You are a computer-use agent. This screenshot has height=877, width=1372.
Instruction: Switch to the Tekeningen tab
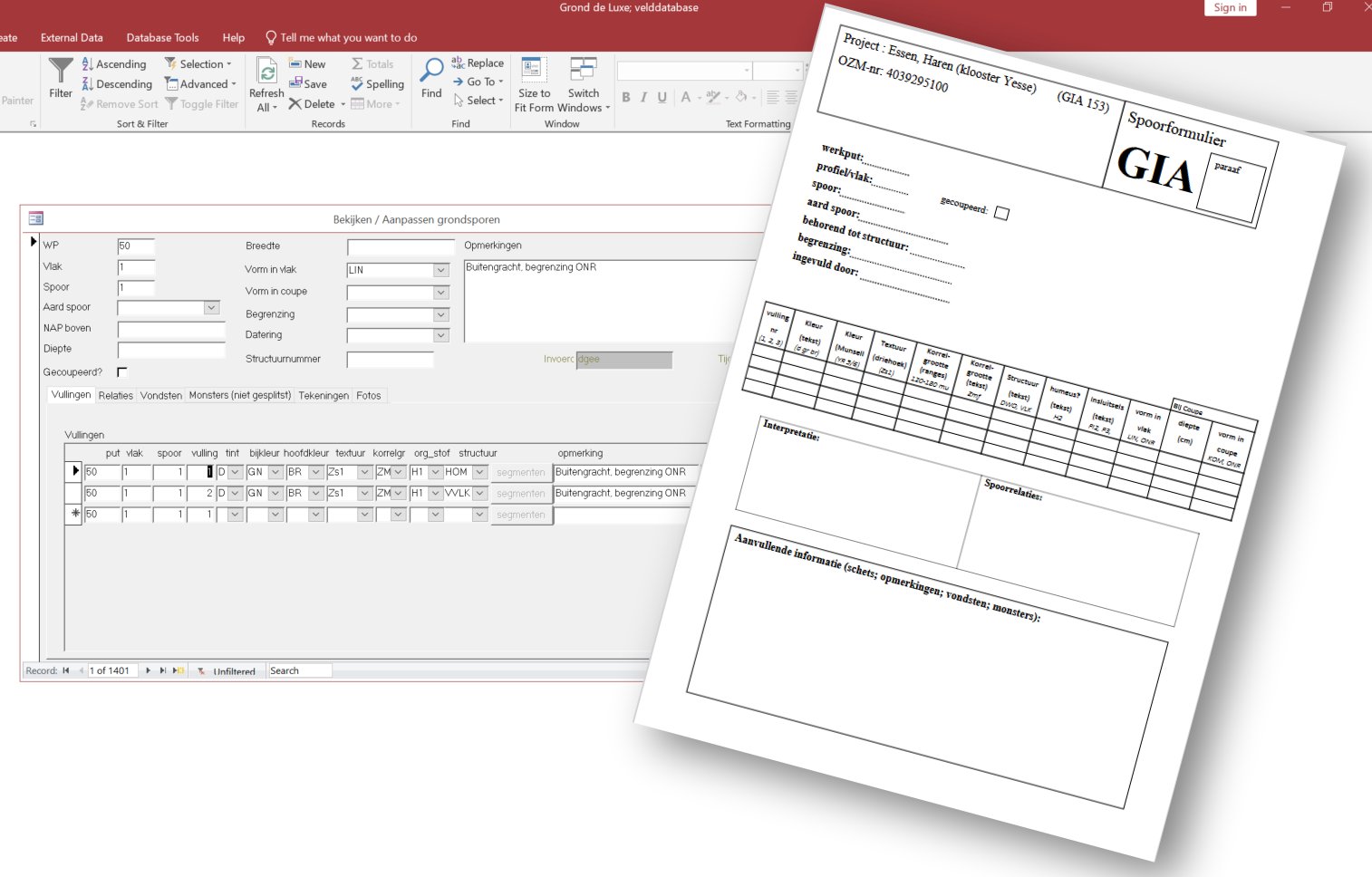tap(324, 395)
